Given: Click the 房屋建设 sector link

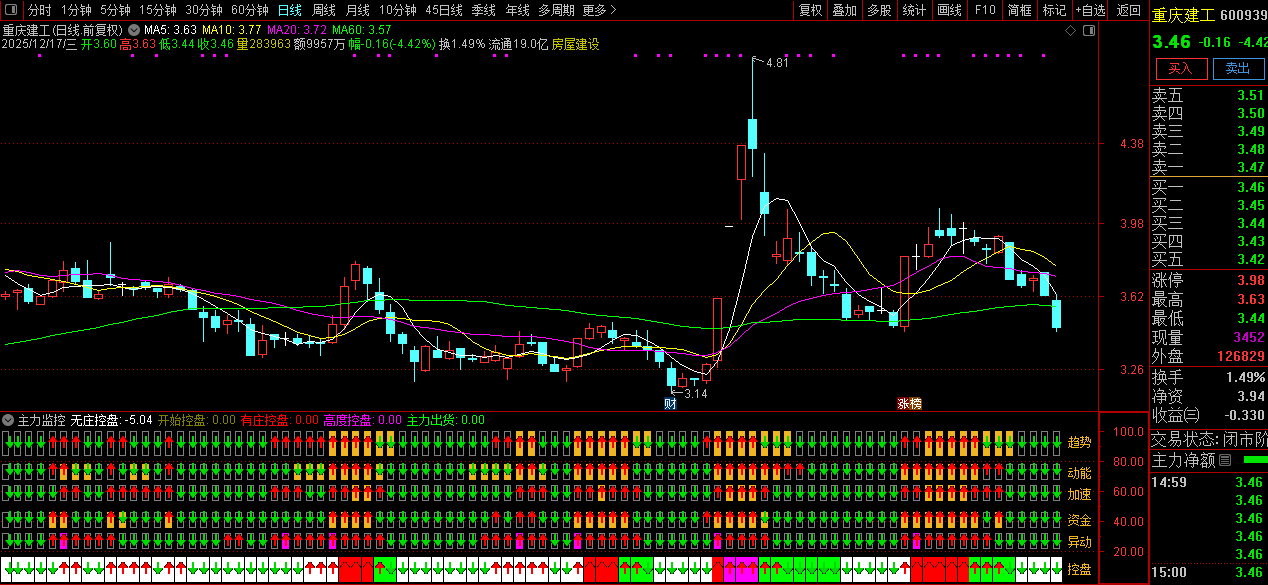Looking at the screenshot, I should 576,44.
